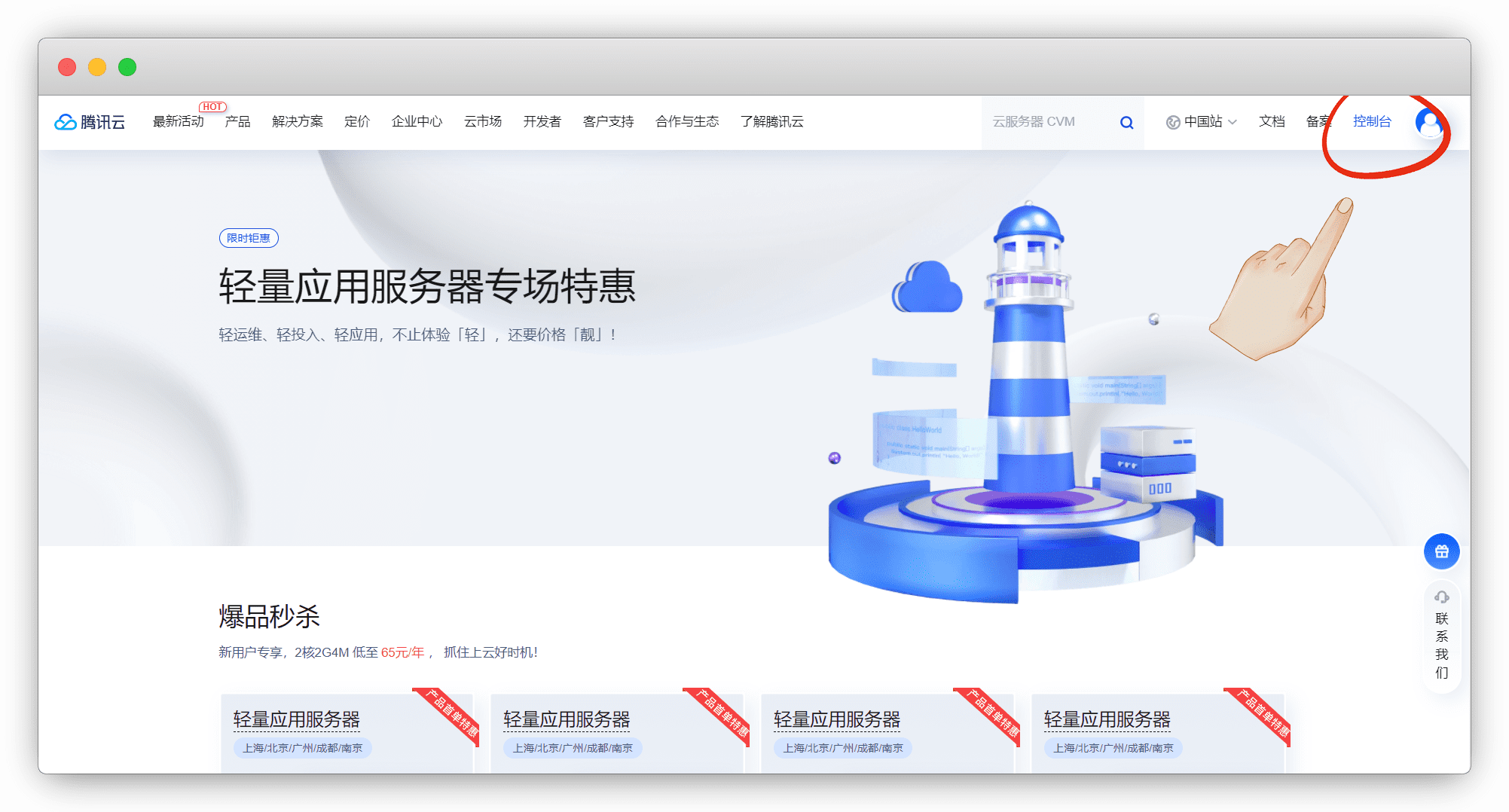Open the 产品 navigation menu

(x=237, y=122)
